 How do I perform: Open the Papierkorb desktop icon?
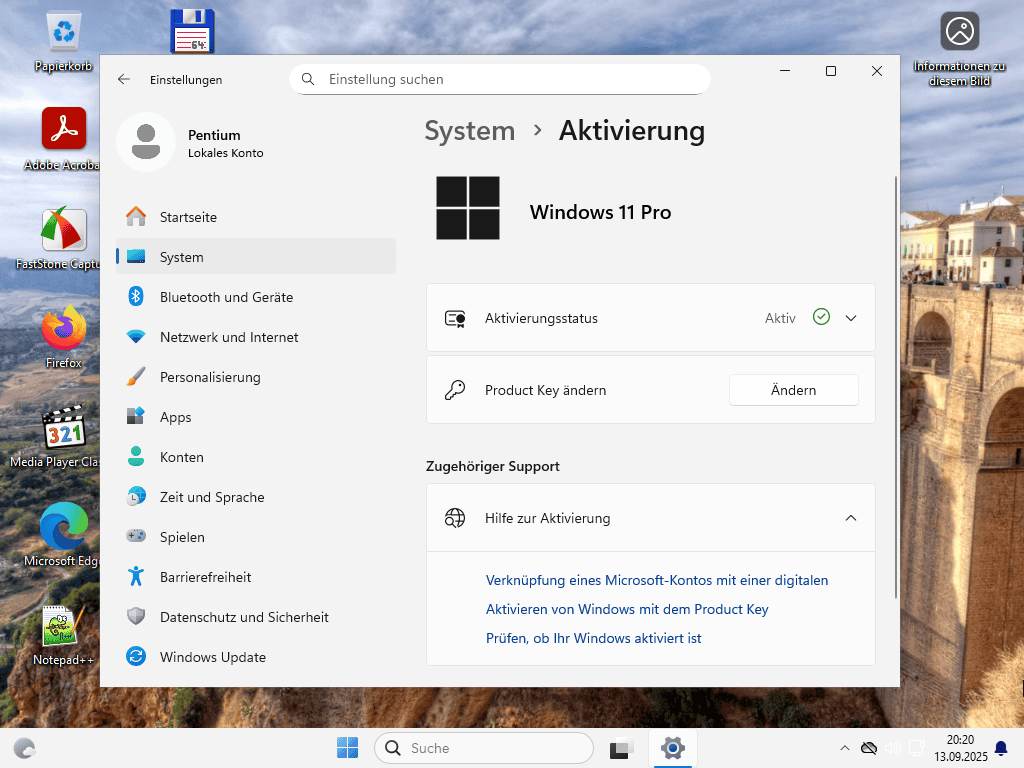pyautogui.click(x=63, y=42)
